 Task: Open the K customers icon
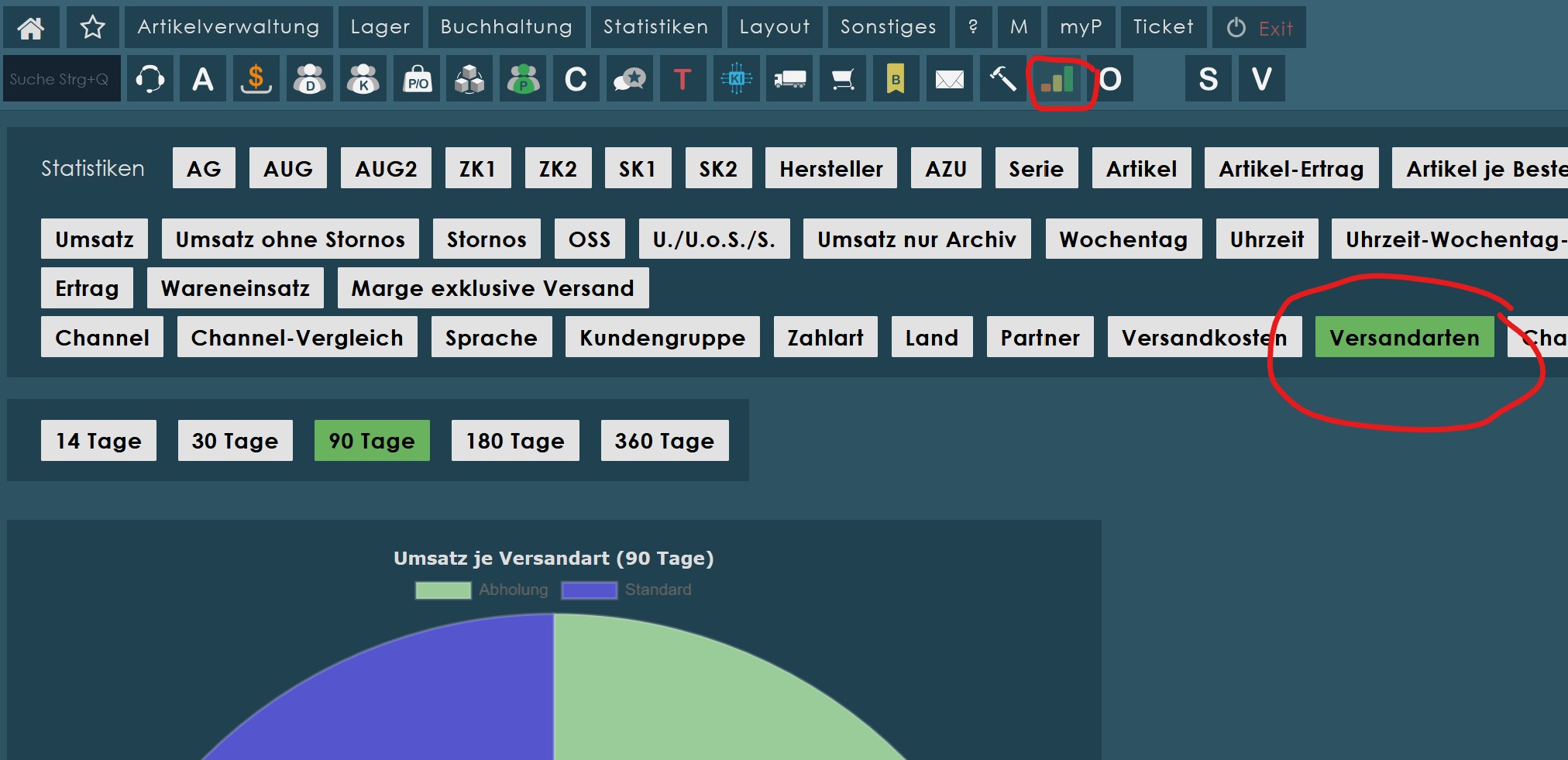[363, 78]
